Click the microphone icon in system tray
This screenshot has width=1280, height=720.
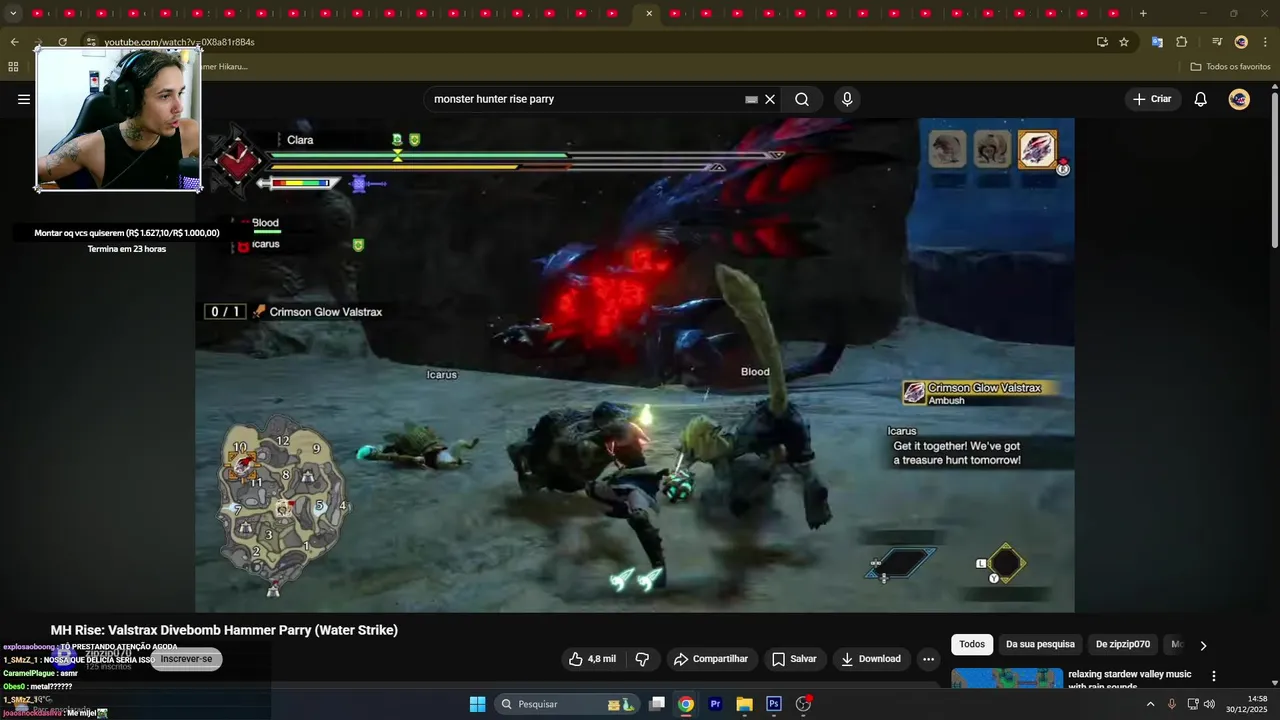(x=1172, y=704)
